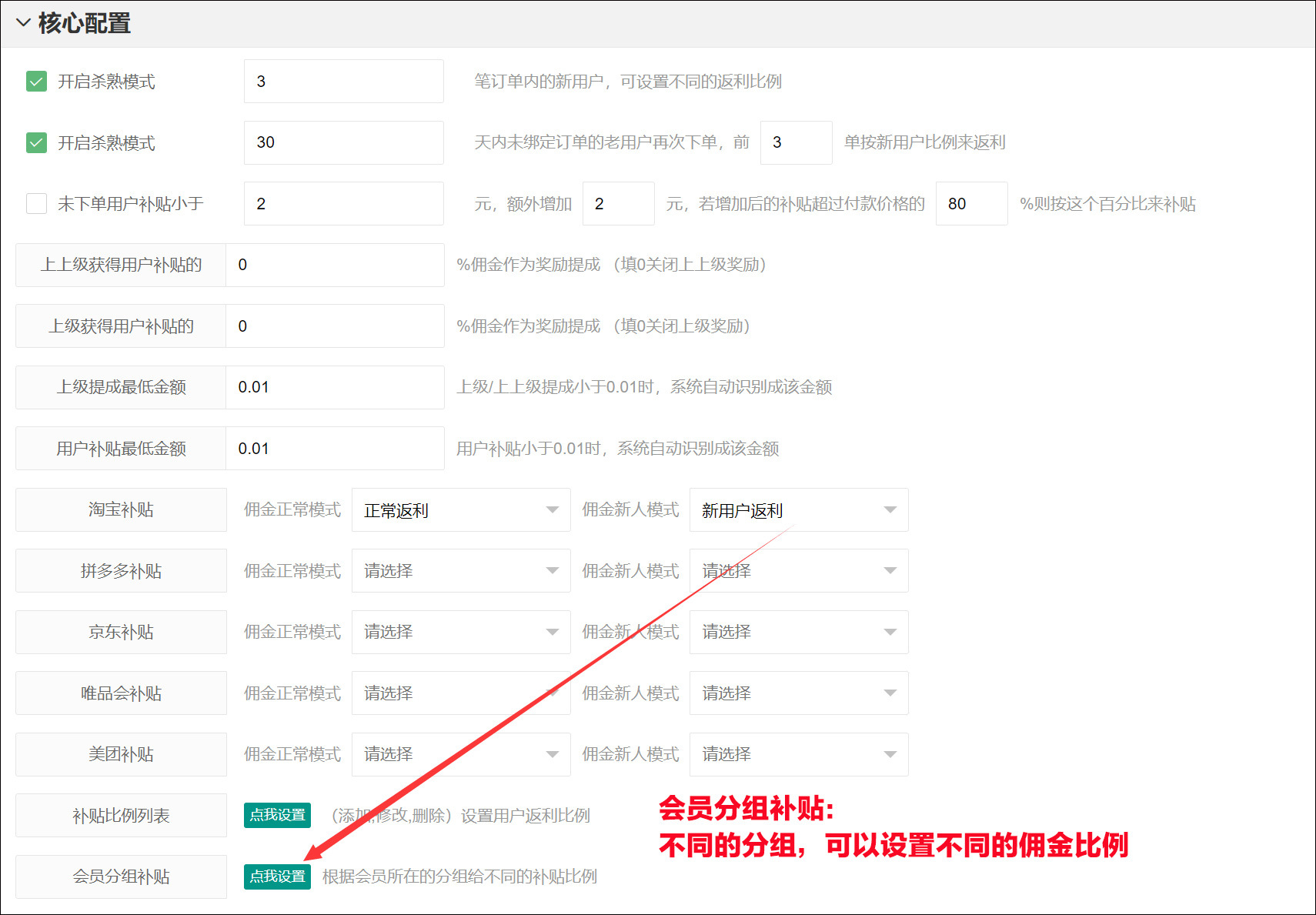
Task: Focus the 上上级获得用户补贴的 input field
Action: [335, 265]
